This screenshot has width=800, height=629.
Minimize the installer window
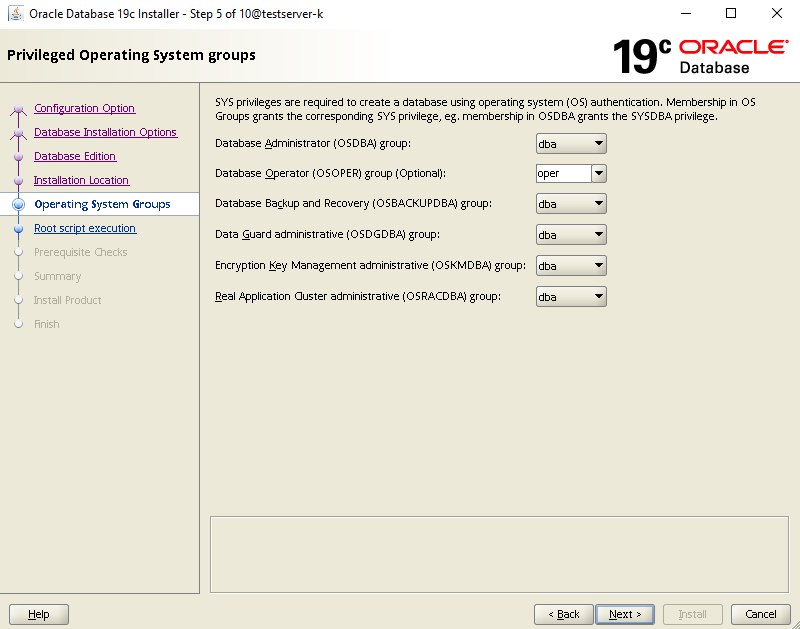(x=686, y=13)
